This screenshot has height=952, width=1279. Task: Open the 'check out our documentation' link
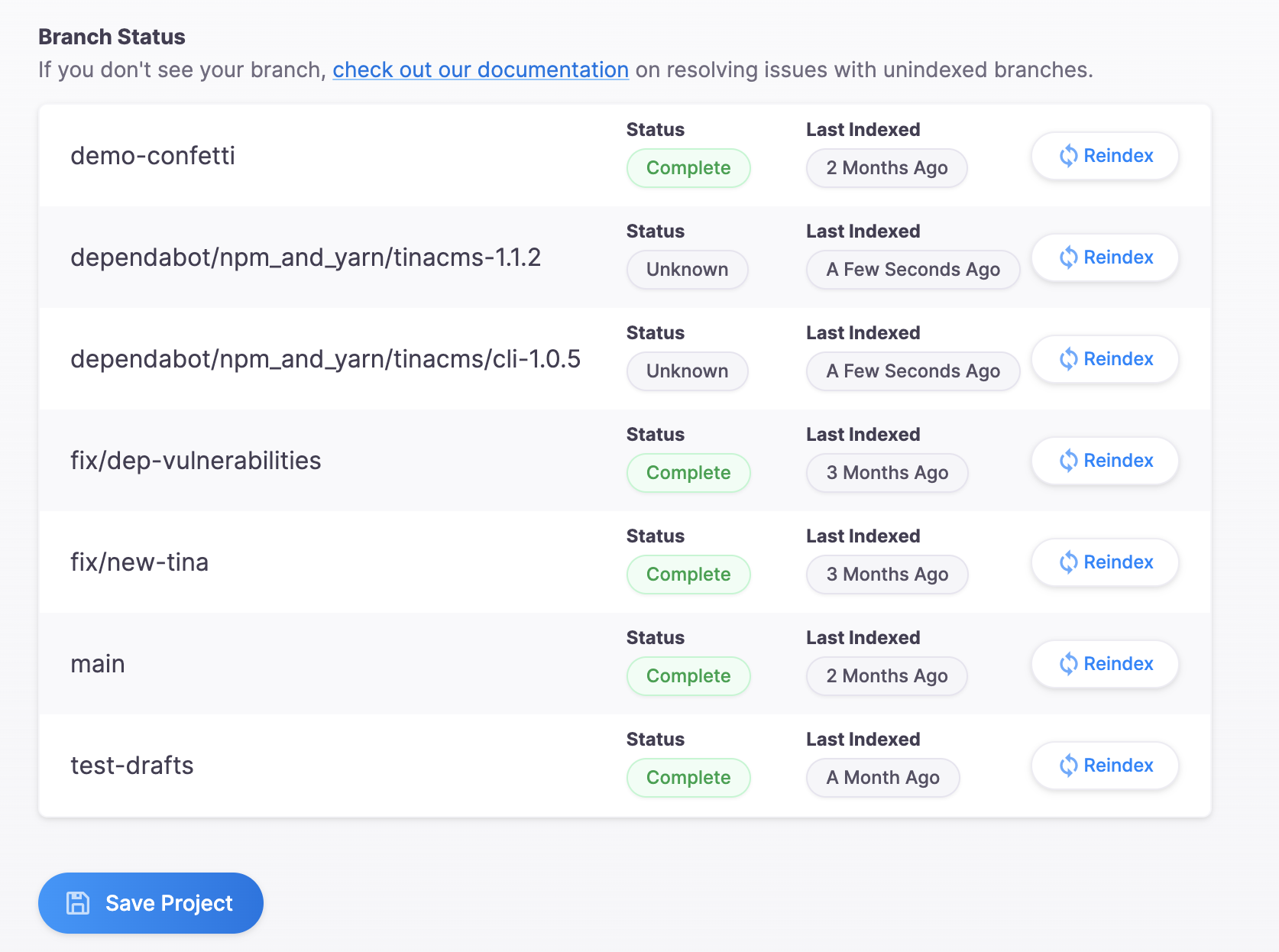tap(481, 70)
